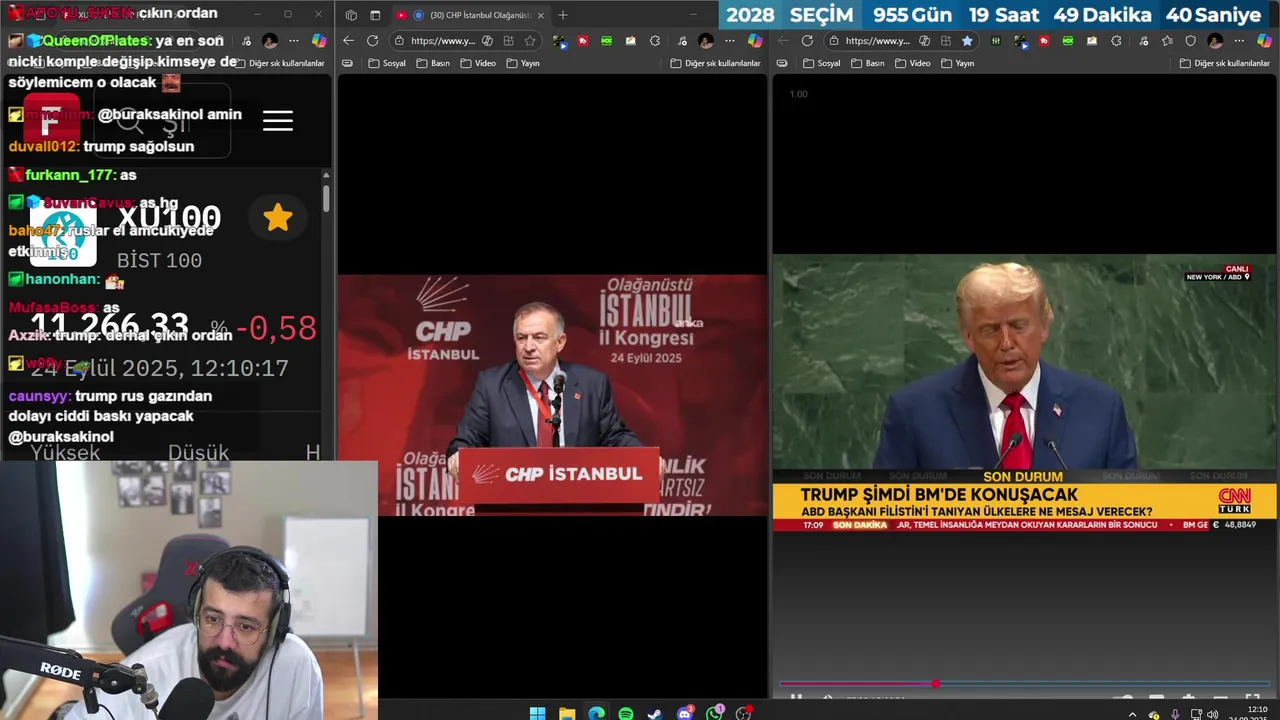The width and height of the screenshot is (1280, 720).
Task: Open the settings ellipsis menu in middle browser
Action: coord(730,41)
